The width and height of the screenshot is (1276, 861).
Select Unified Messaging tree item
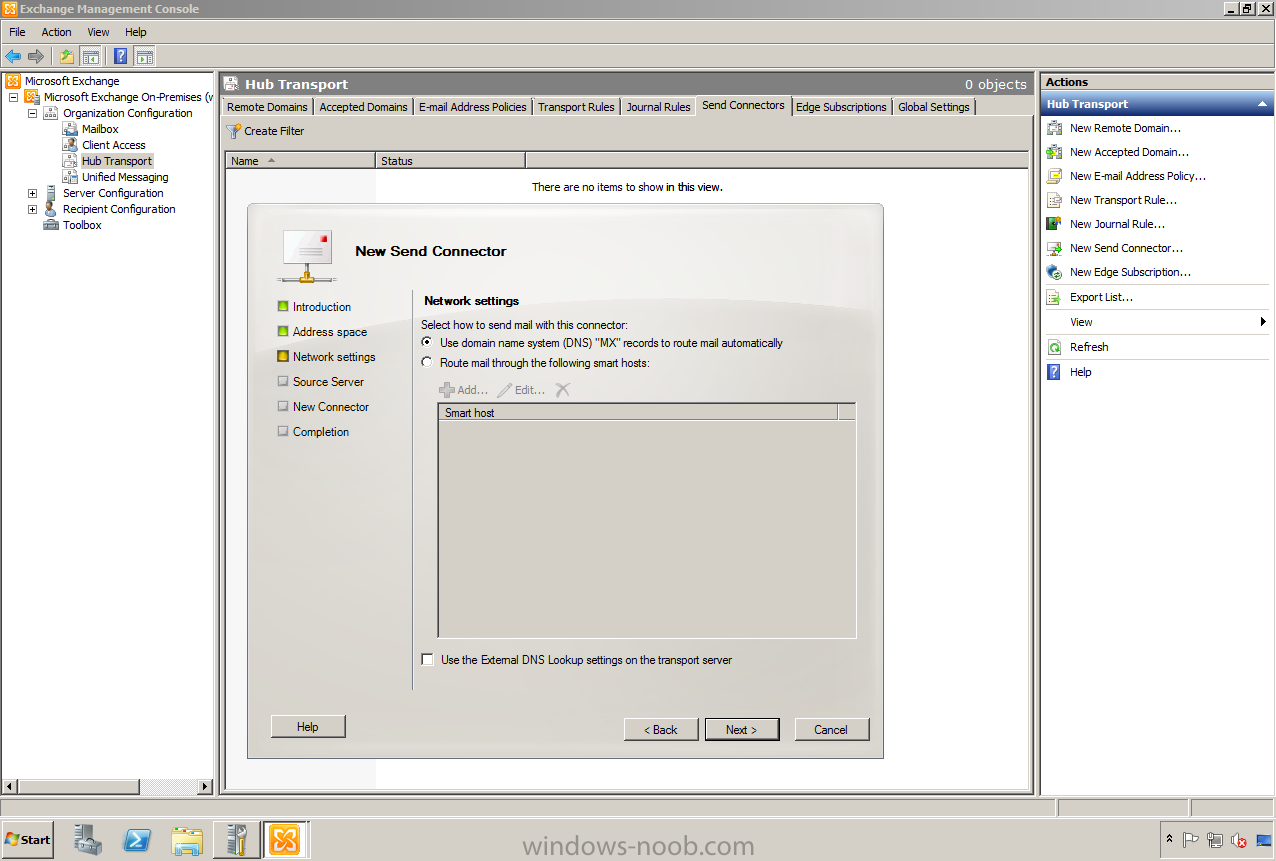click(x=125, y=177)
